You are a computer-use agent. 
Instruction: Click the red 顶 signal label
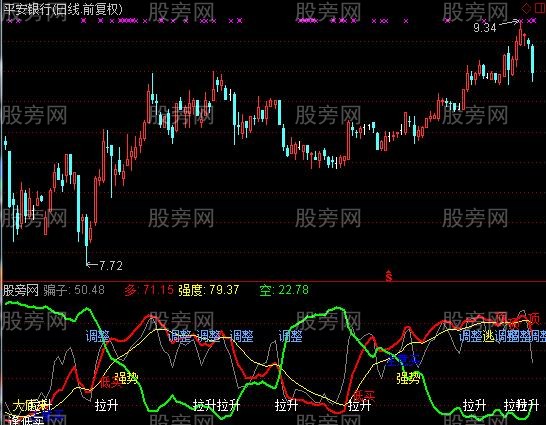pyautogui.click(x=534, y=318)
